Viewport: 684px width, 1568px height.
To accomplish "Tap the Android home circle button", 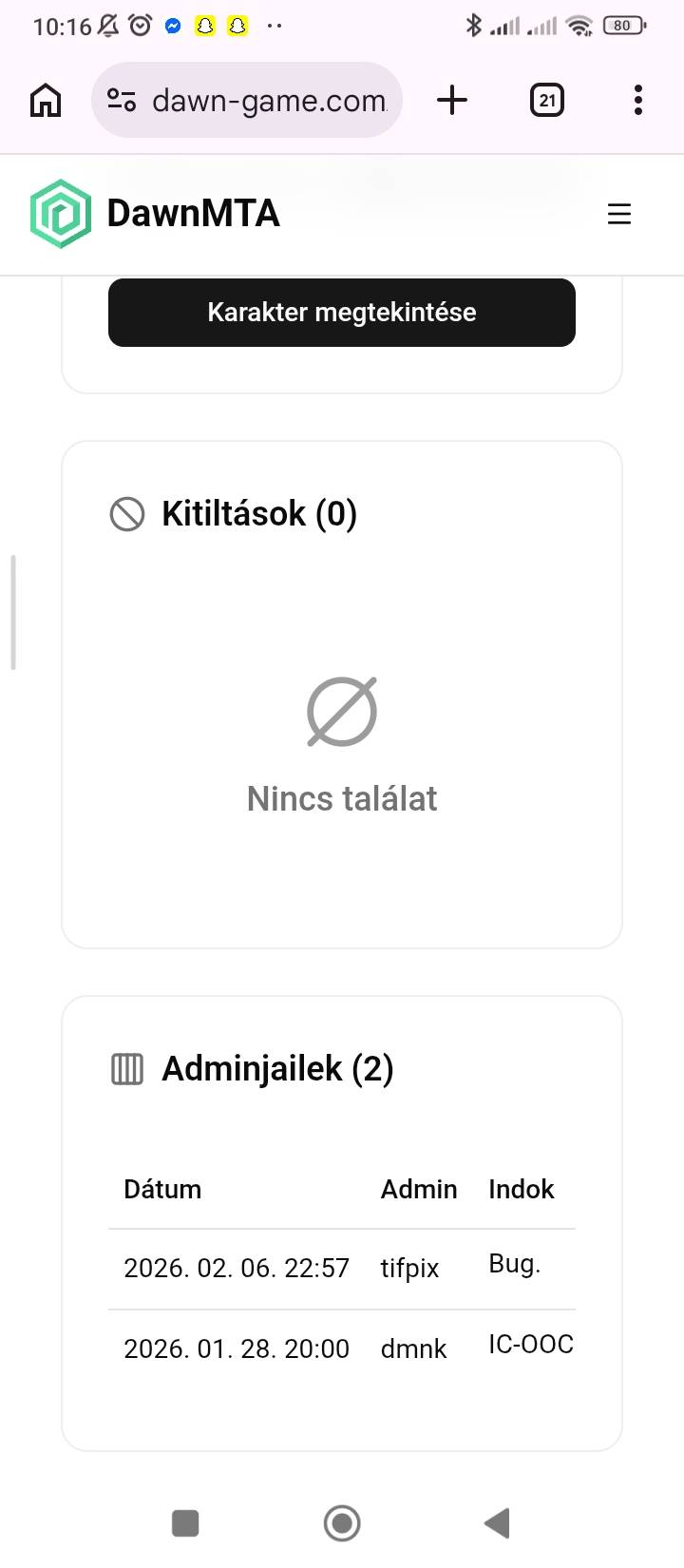I will click(342, 1522).
